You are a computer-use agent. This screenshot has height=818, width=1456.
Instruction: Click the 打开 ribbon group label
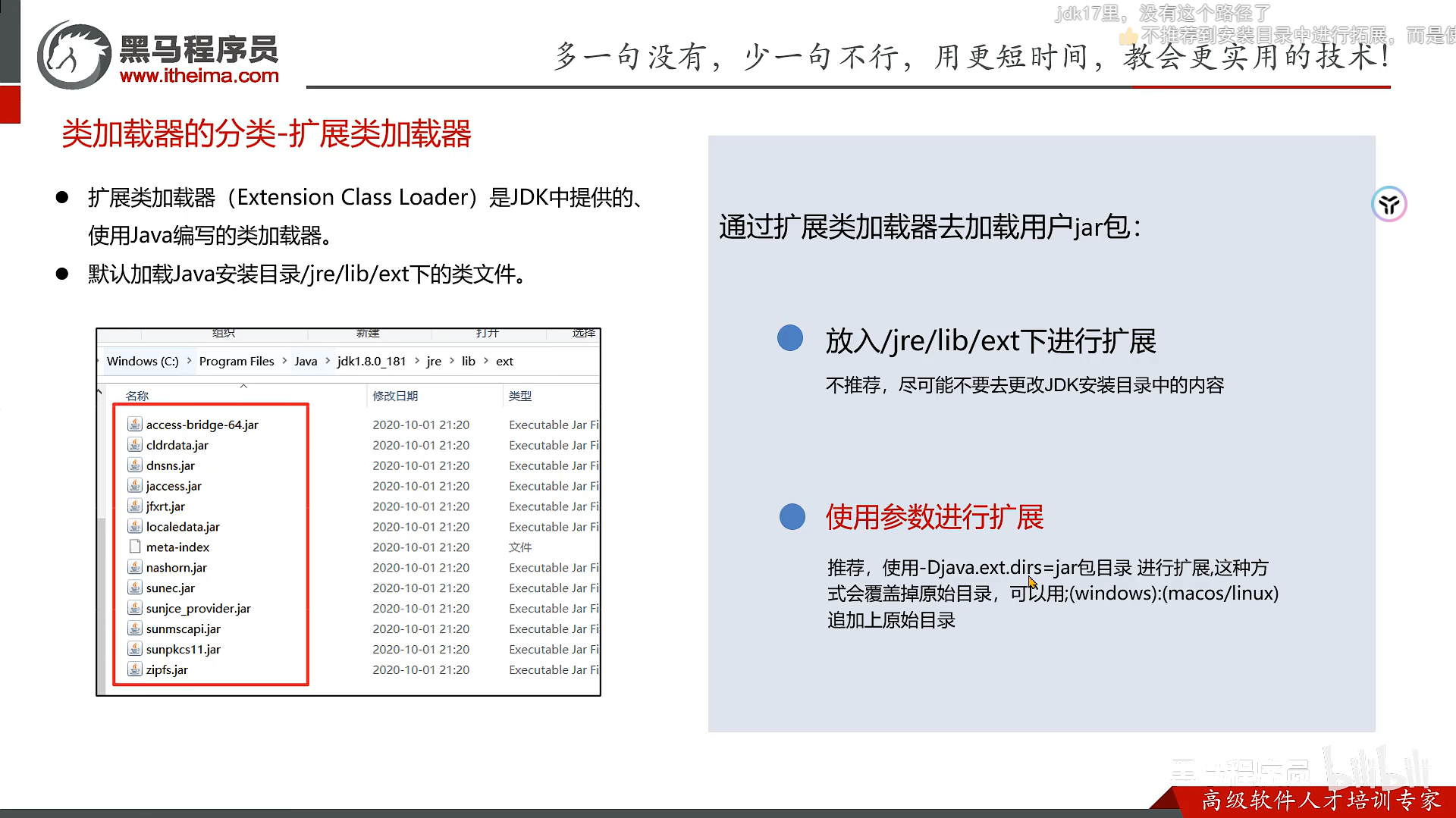coord(488,334)
